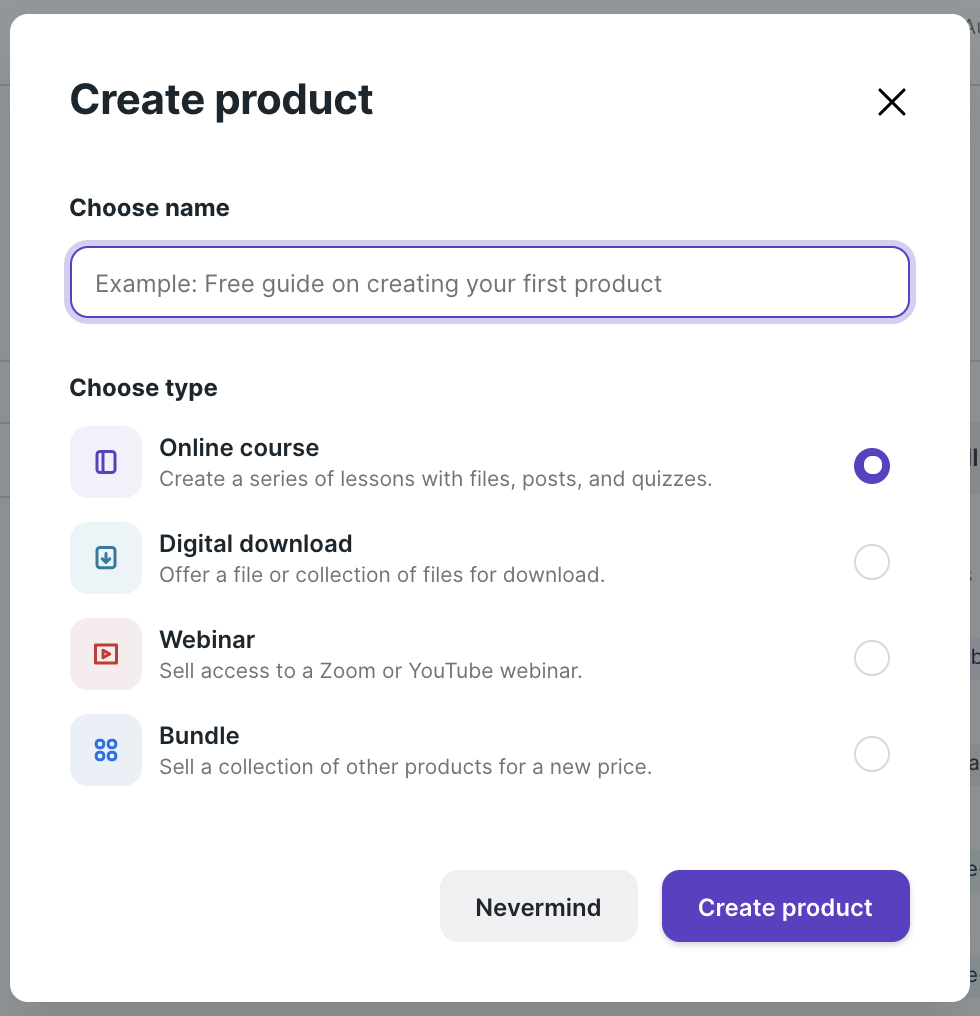980x1016 pixels.
Task: Click the Create product button
Action: (785, 906)
